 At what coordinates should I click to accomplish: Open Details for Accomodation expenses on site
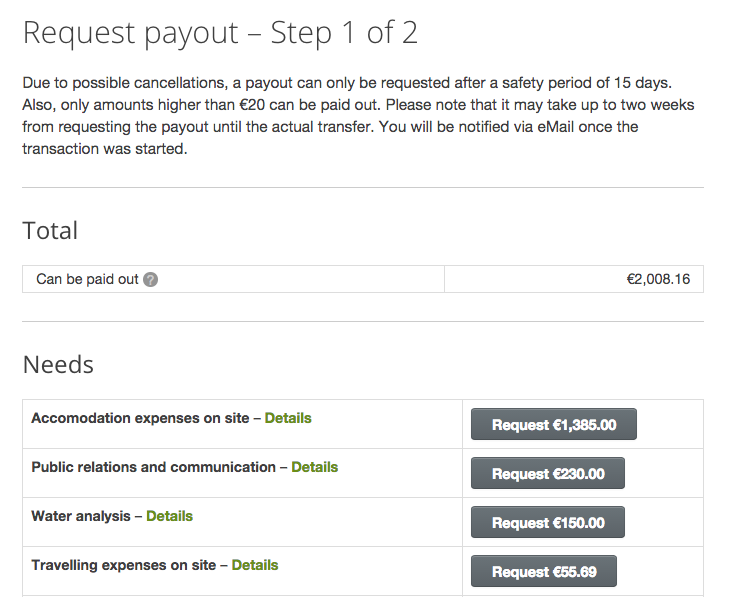(288, 418)
